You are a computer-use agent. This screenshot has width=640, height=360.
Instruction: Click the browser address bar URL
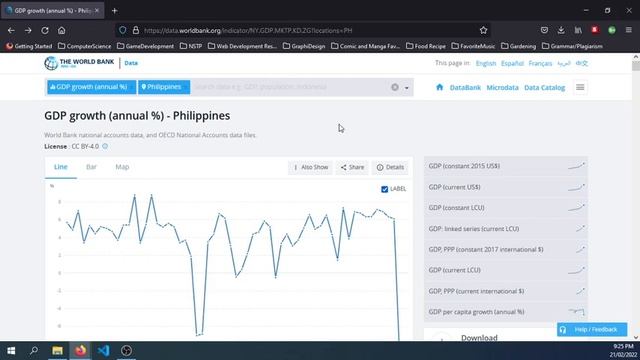tap(248, 31)
